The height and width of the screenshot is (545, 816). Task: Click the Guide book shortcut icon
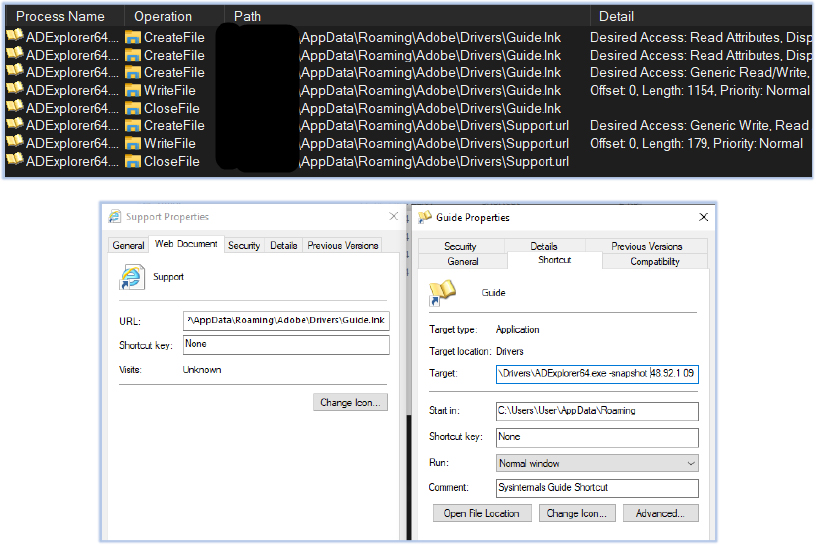tap(442, 293)
